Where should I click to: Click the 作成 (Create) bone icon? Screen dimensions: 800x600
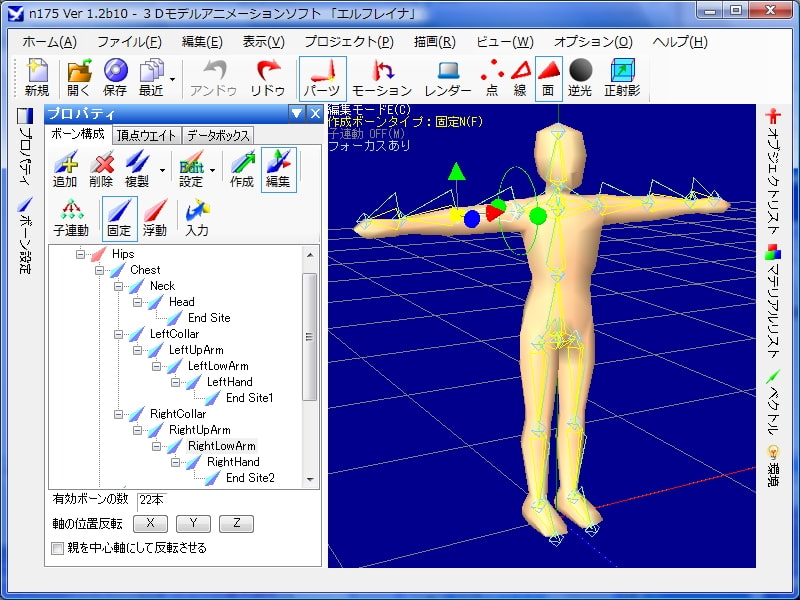[x=242, y=169]
